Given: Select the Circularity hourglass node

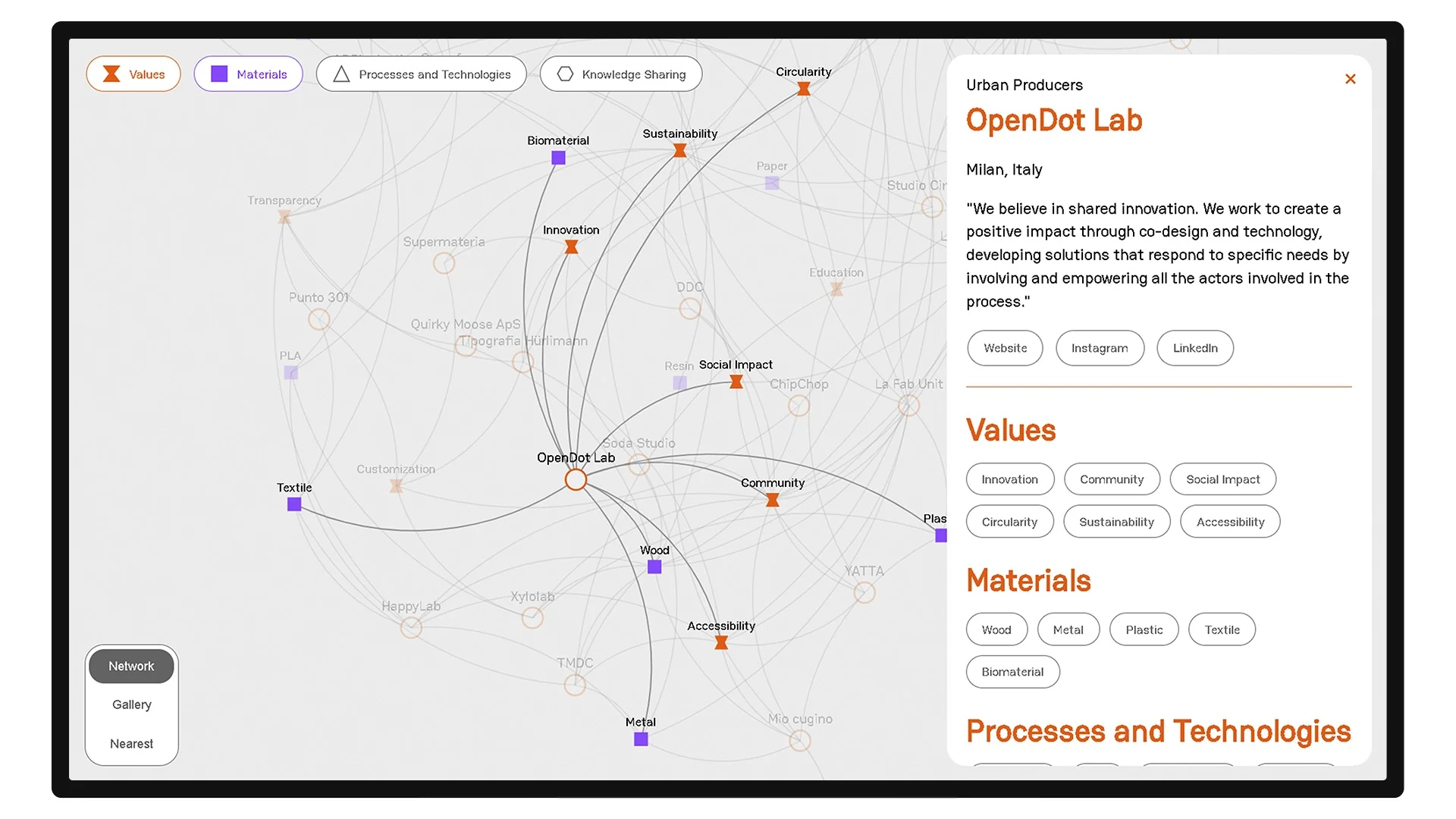Looking at the screenshot, I should click(x=804, y=89).
